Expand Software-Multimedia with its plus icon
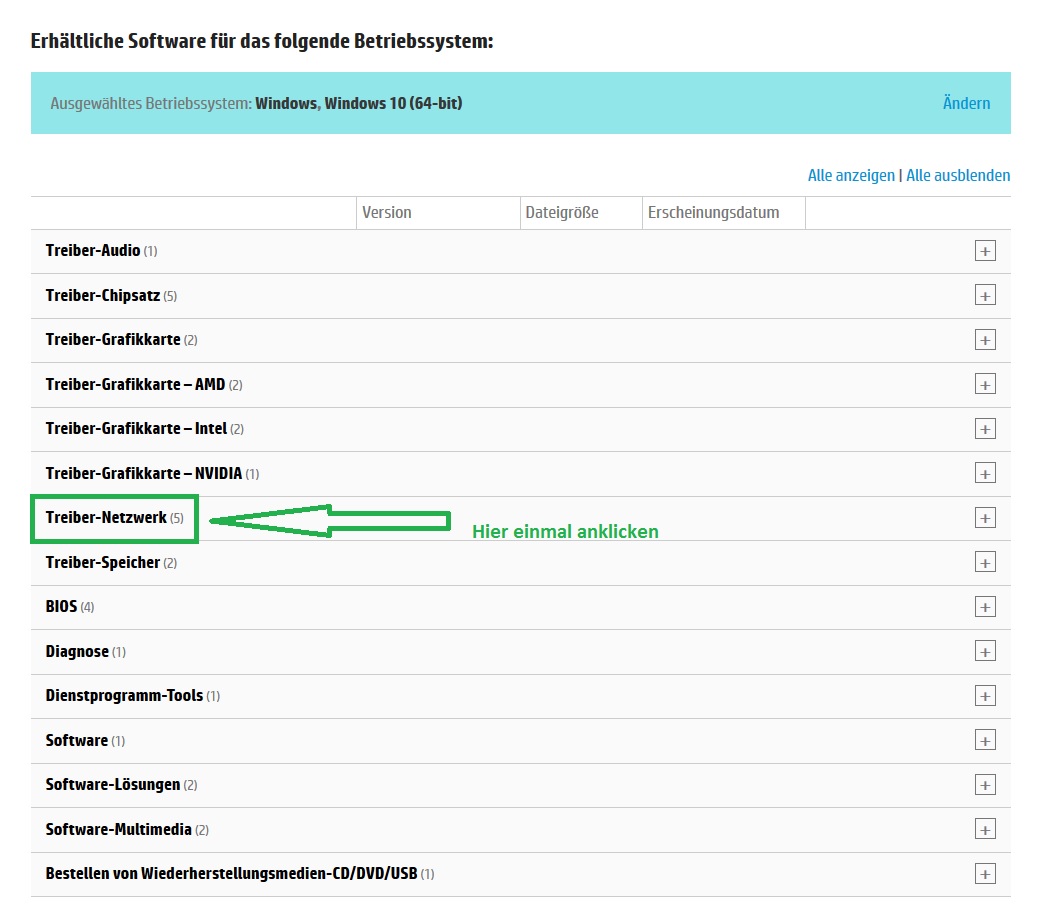Viewport: 1039px width, 905px height. 985,829
